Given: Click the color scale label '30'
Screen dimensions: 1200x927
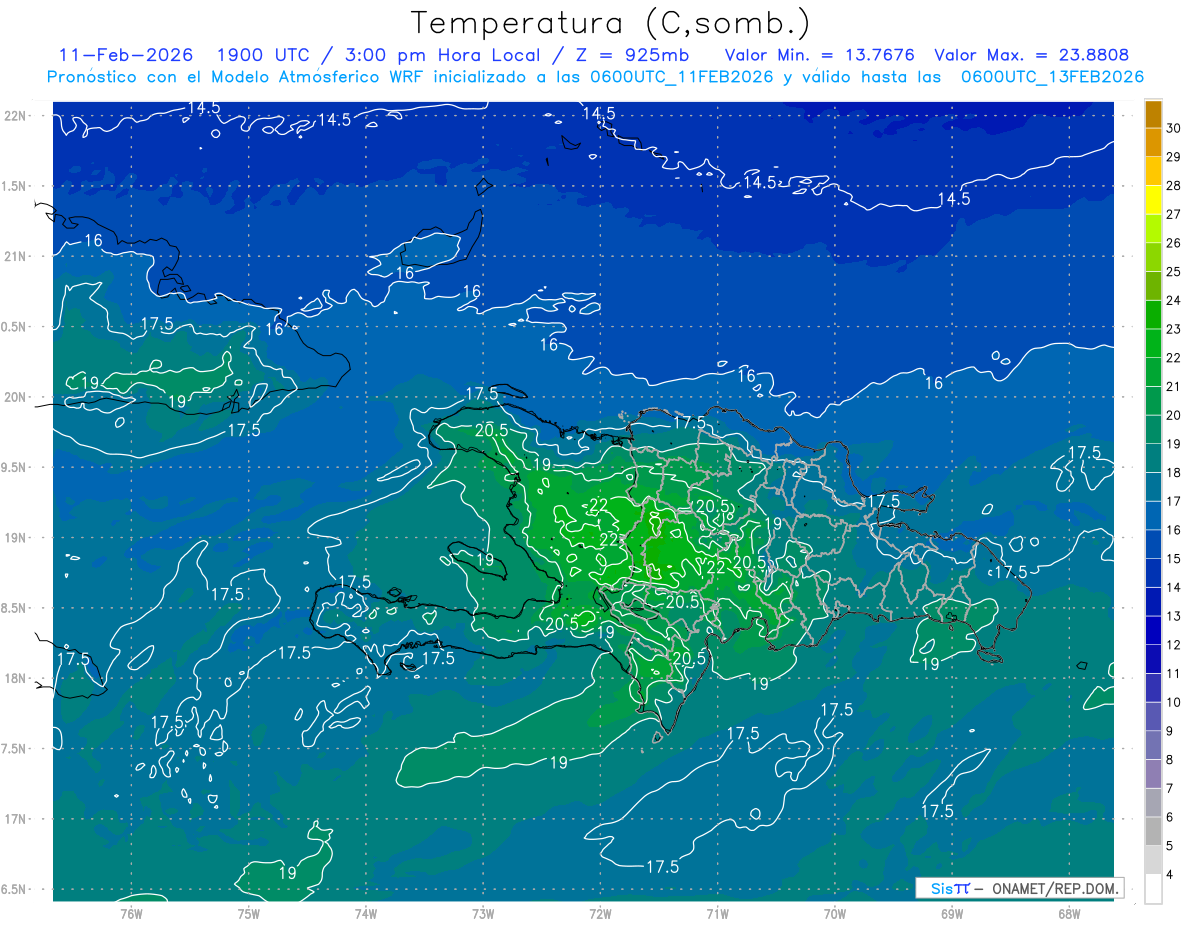Looking at the screenshot, I should pyautogui.click(x=1173, y=127).
